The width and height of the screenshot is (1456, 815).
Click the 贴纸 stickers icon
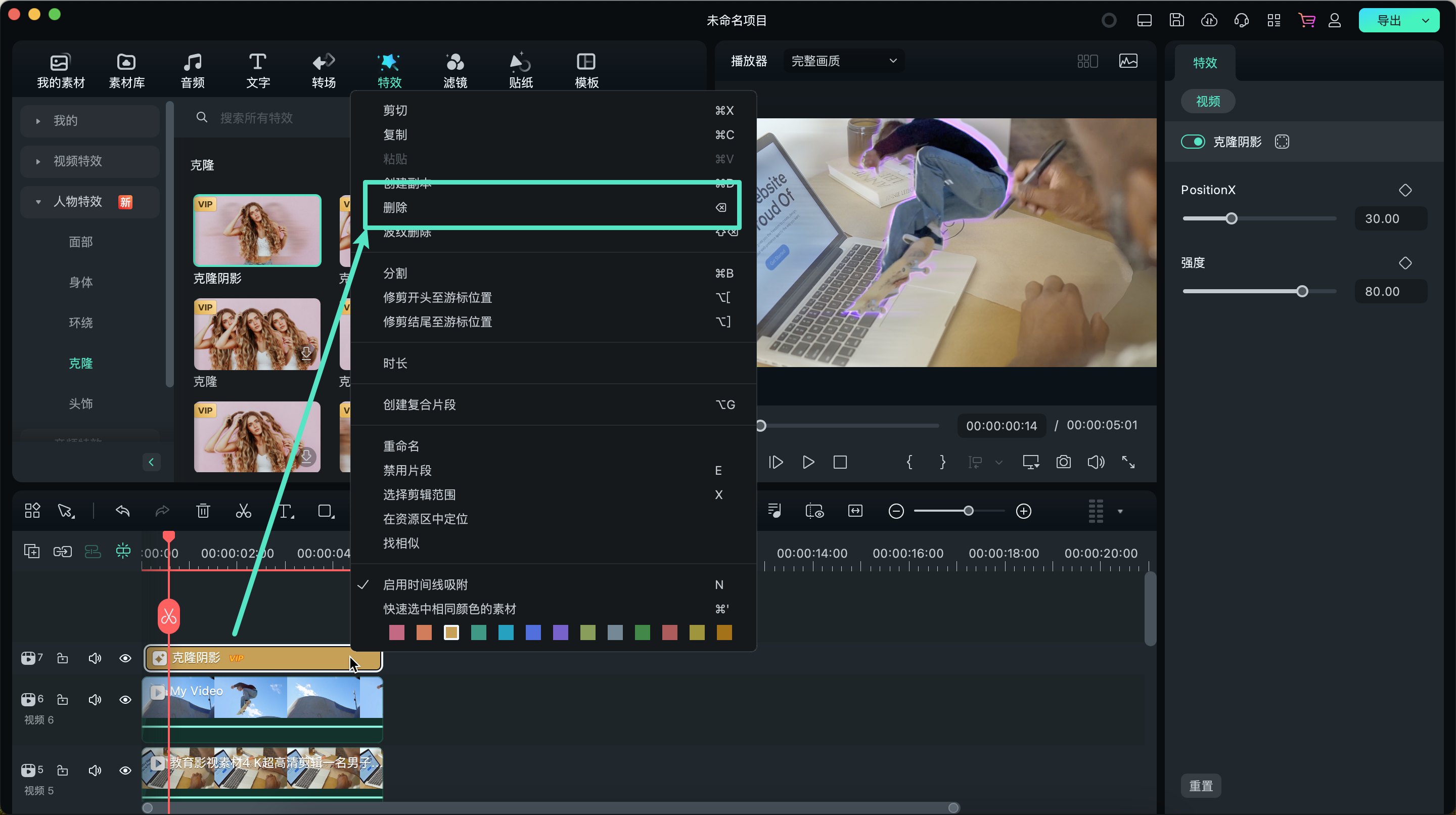coord(521,62)
